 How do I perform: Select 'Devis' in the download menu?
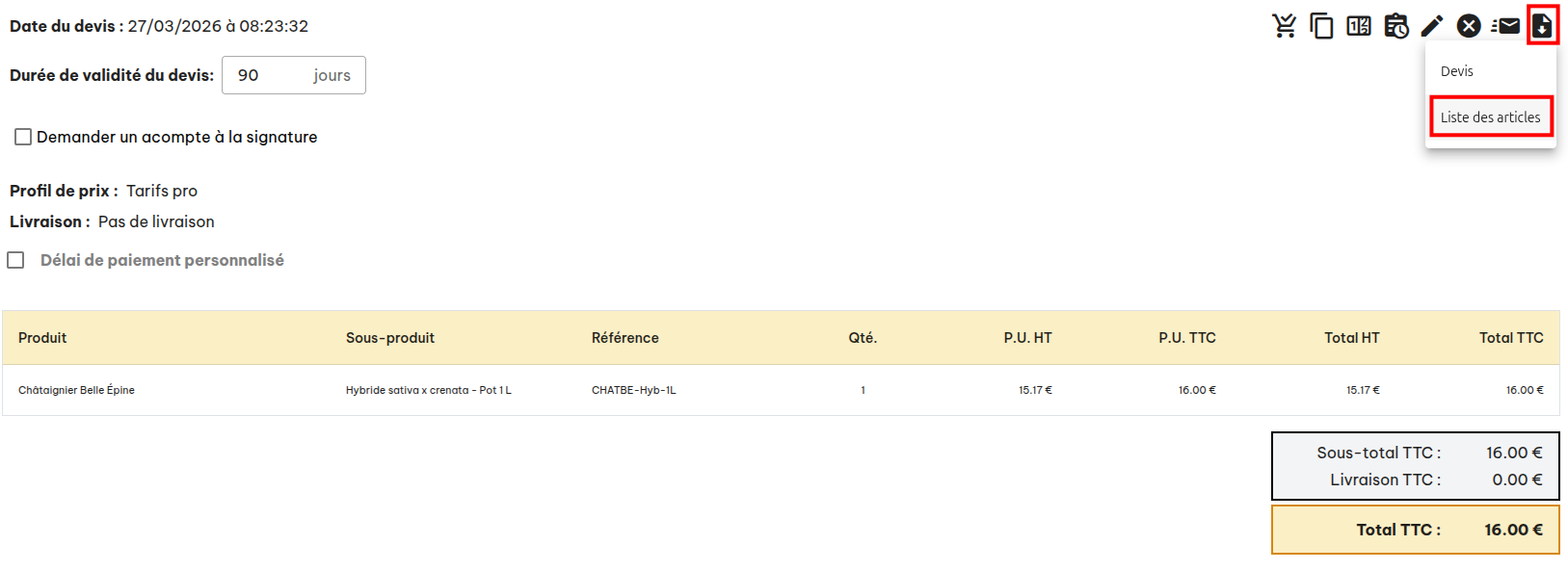[x=1457, y=71]
